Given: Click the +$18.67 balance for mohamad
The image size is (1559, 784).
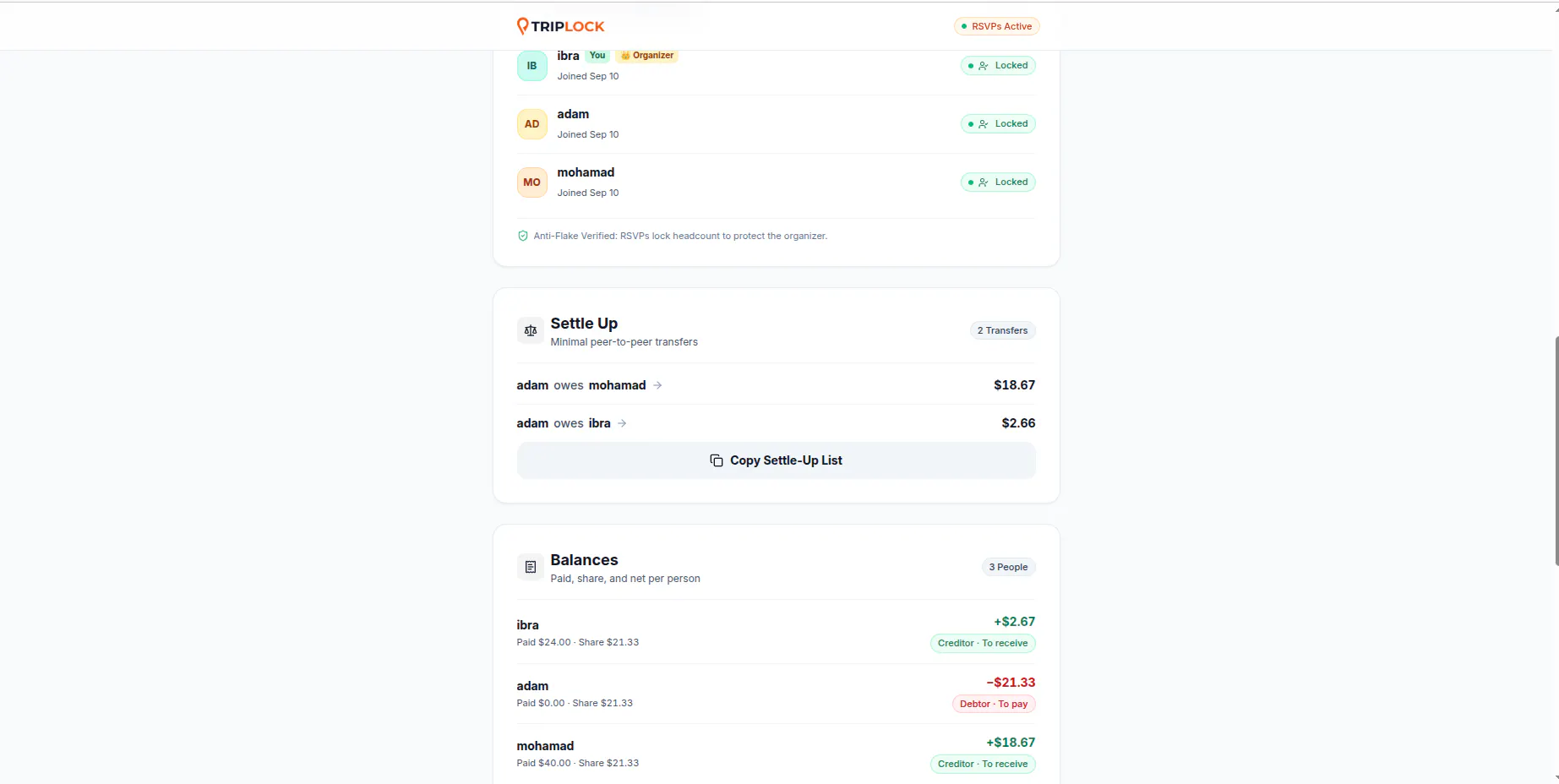Looking at the screenshot, I should click(x=1011, y=743).
